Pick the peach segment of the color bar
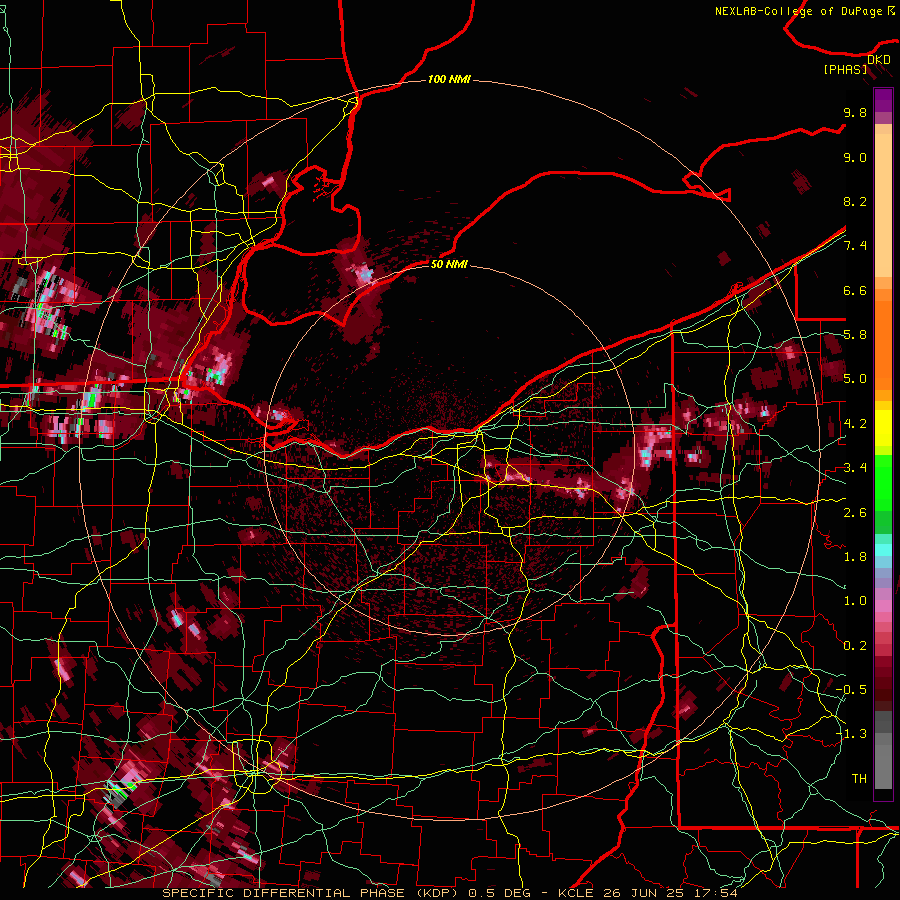This screenshot has width=900, height=900. [883, 207]
